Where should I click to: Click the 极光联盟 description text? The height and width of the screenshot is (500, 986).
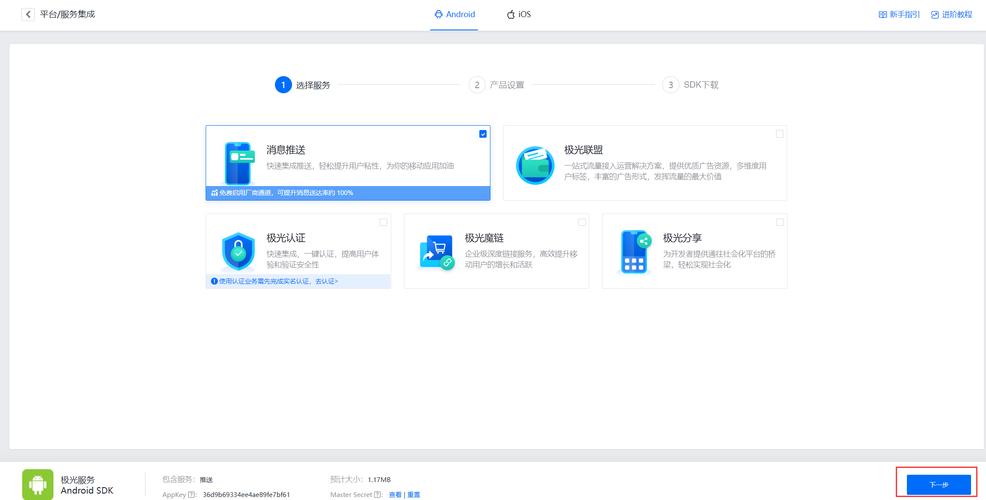[665, 171]
